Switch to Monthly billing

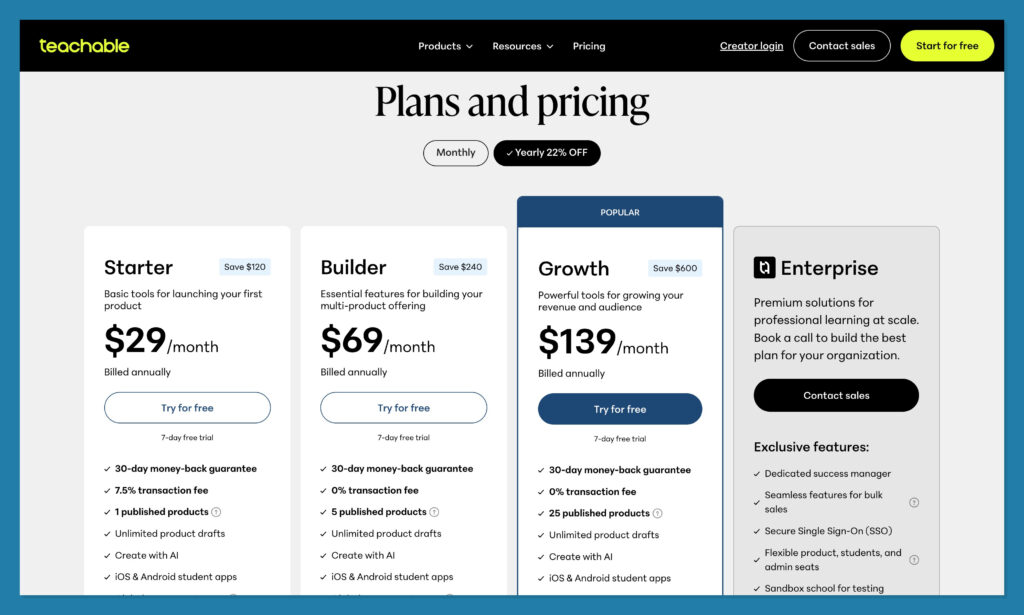tap(456, 153)
